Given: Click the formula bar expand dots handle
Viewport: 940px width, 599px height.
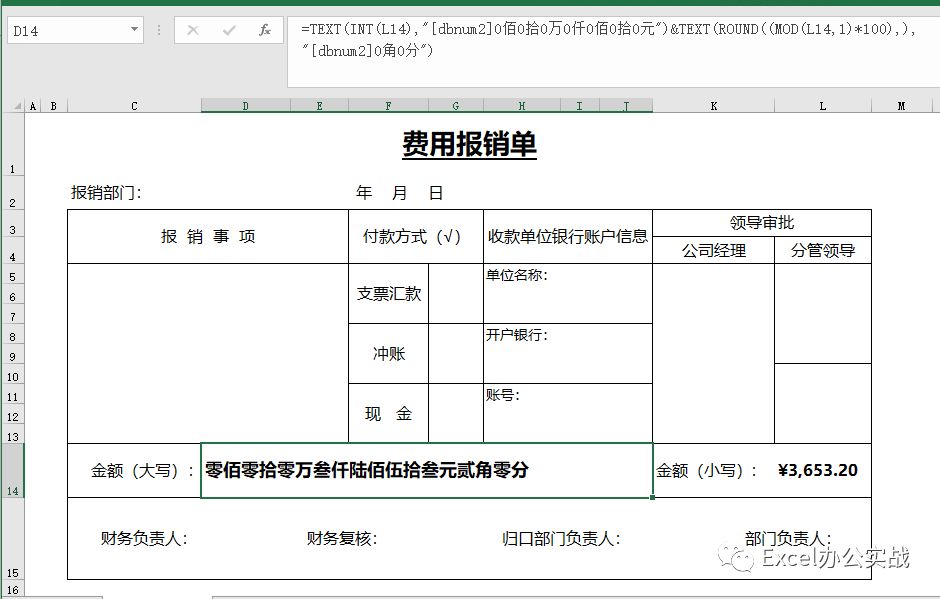Looking at the screenshot, I should [159, 29].
